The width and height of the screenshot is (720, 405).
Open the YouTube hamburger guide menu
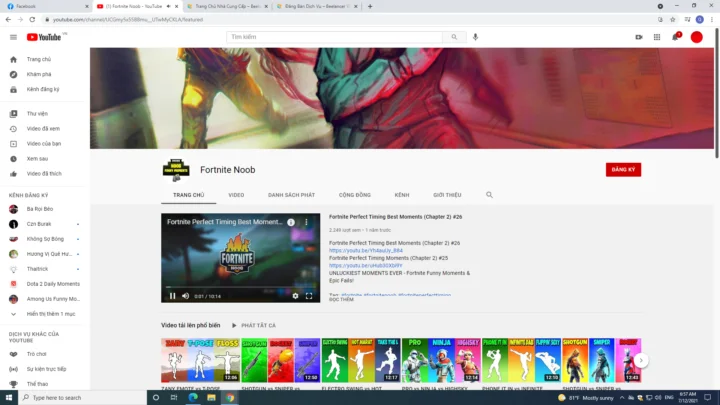click(13, 37)
